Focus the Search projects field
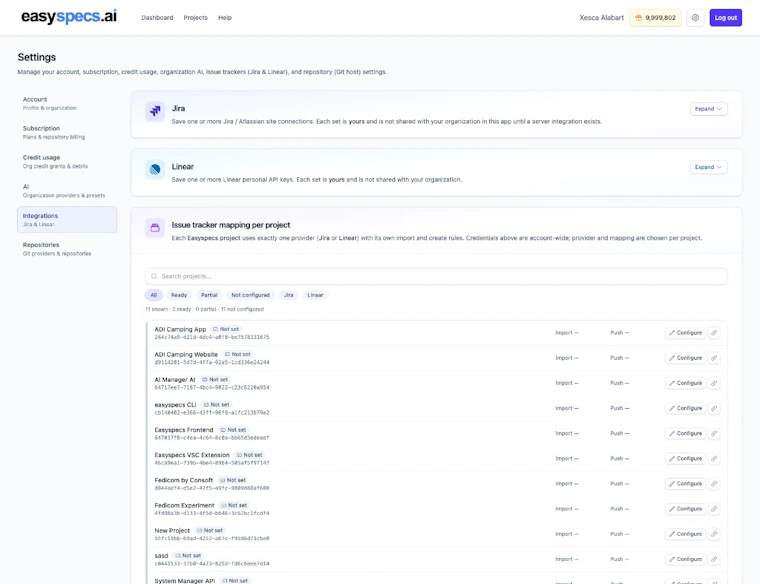Viewport: 760px width, 584px height. pyautogui.click(x=436, y=276)
